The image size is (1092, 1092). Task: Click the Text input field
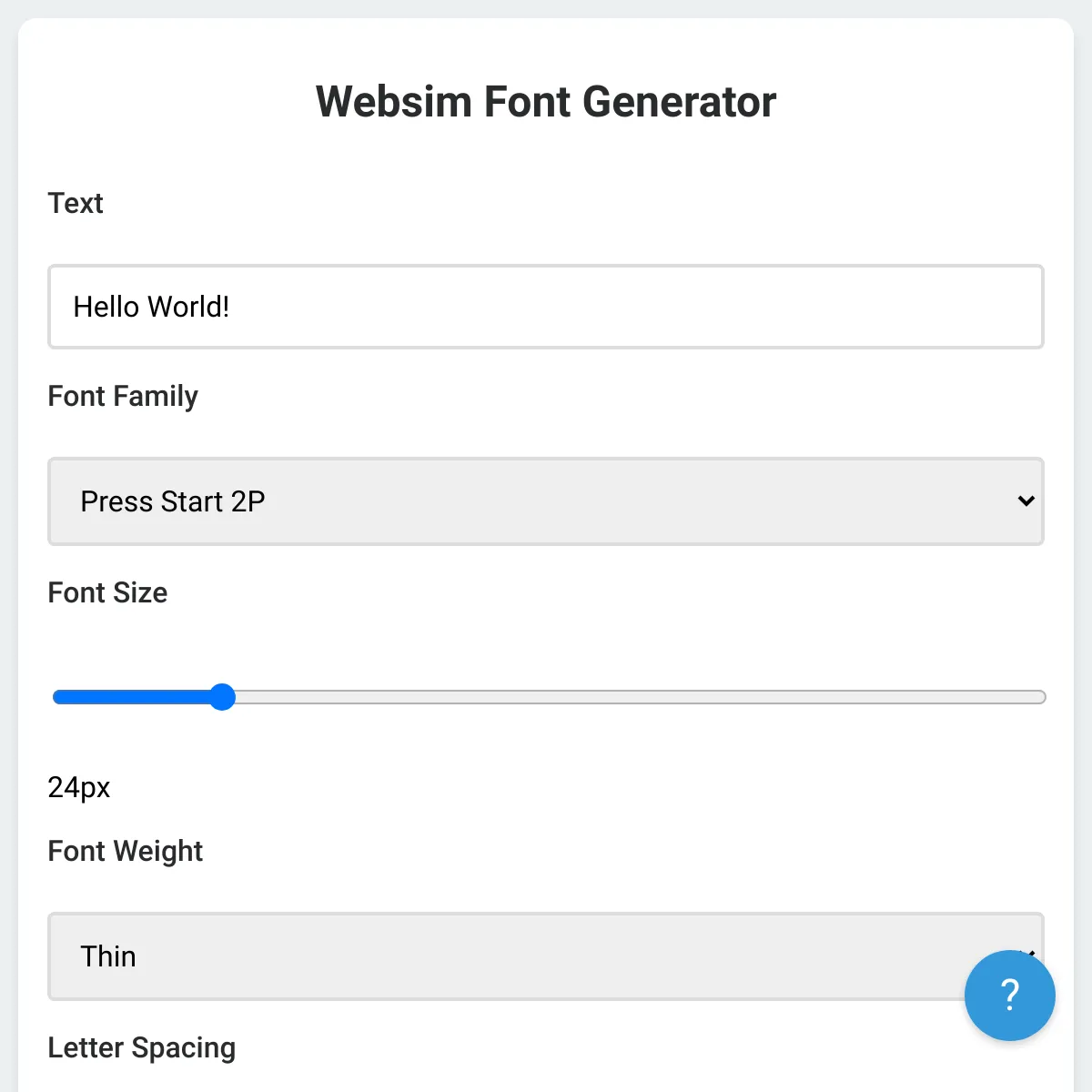[x=546, y=307]
